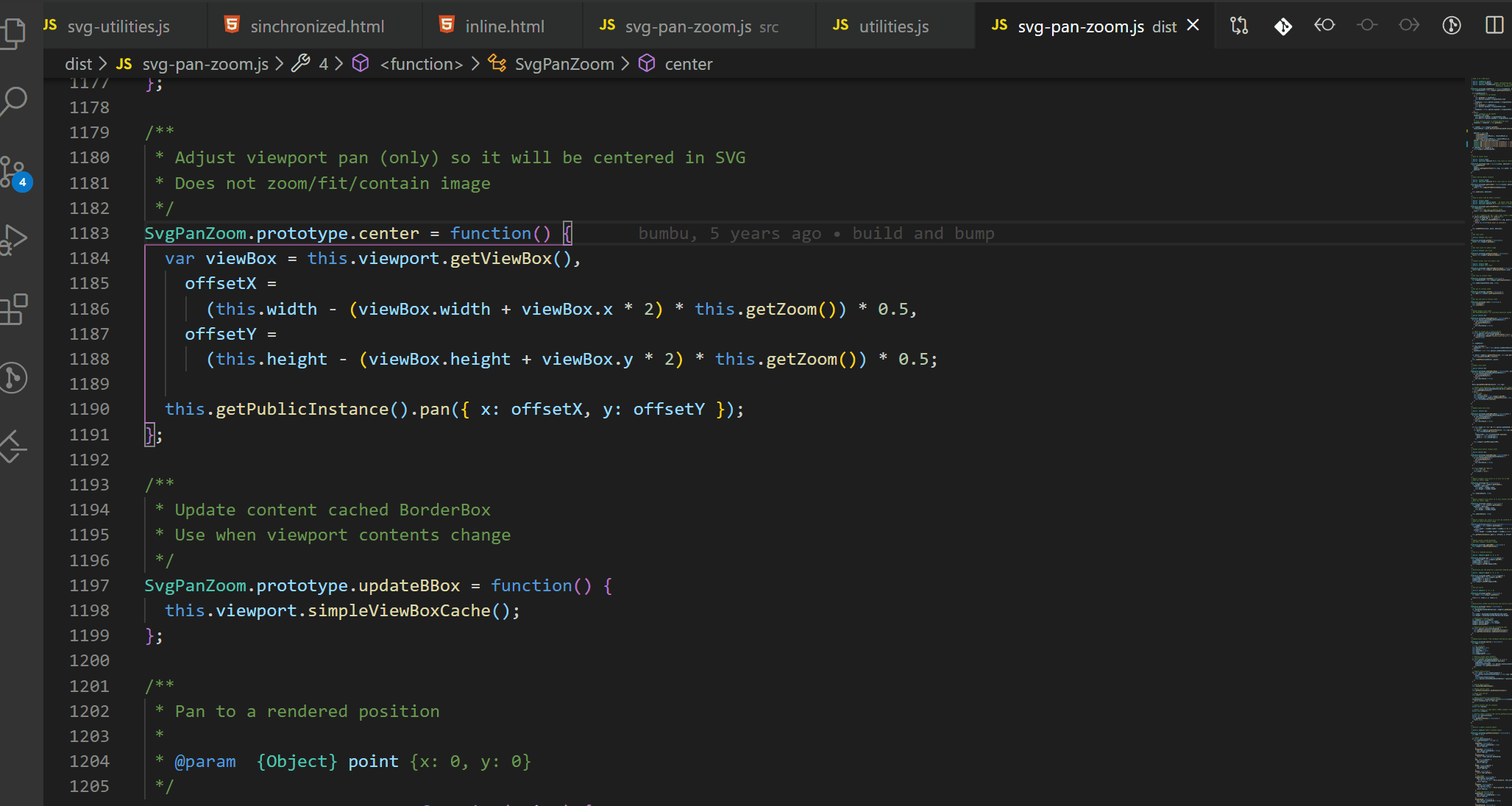Close the svg-pan-zoom.js dist tab
Viewport: 1512px width, 806px height.
click(x=1193, y=26)
